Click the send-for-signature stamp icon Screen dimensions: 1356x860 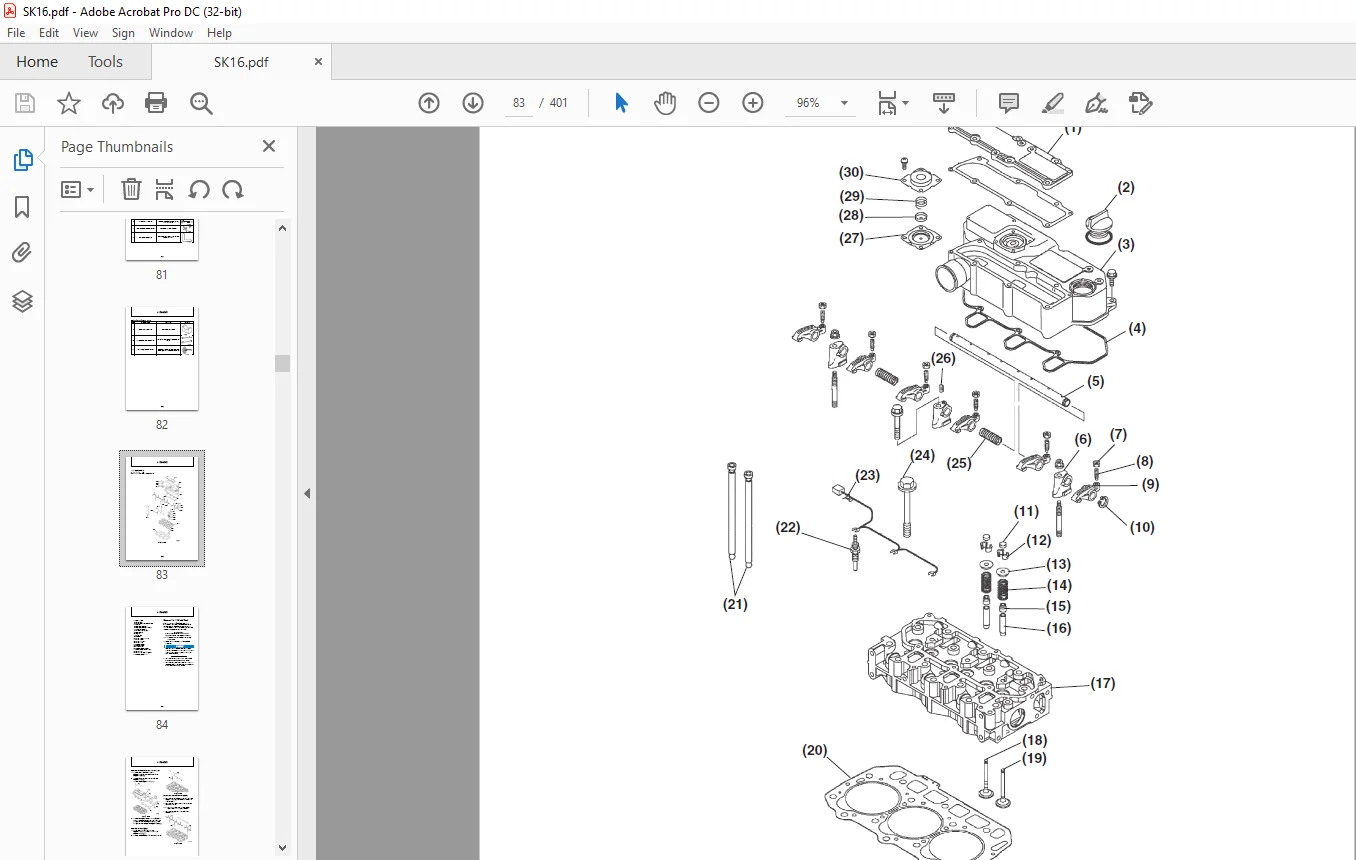[1140, 103]
